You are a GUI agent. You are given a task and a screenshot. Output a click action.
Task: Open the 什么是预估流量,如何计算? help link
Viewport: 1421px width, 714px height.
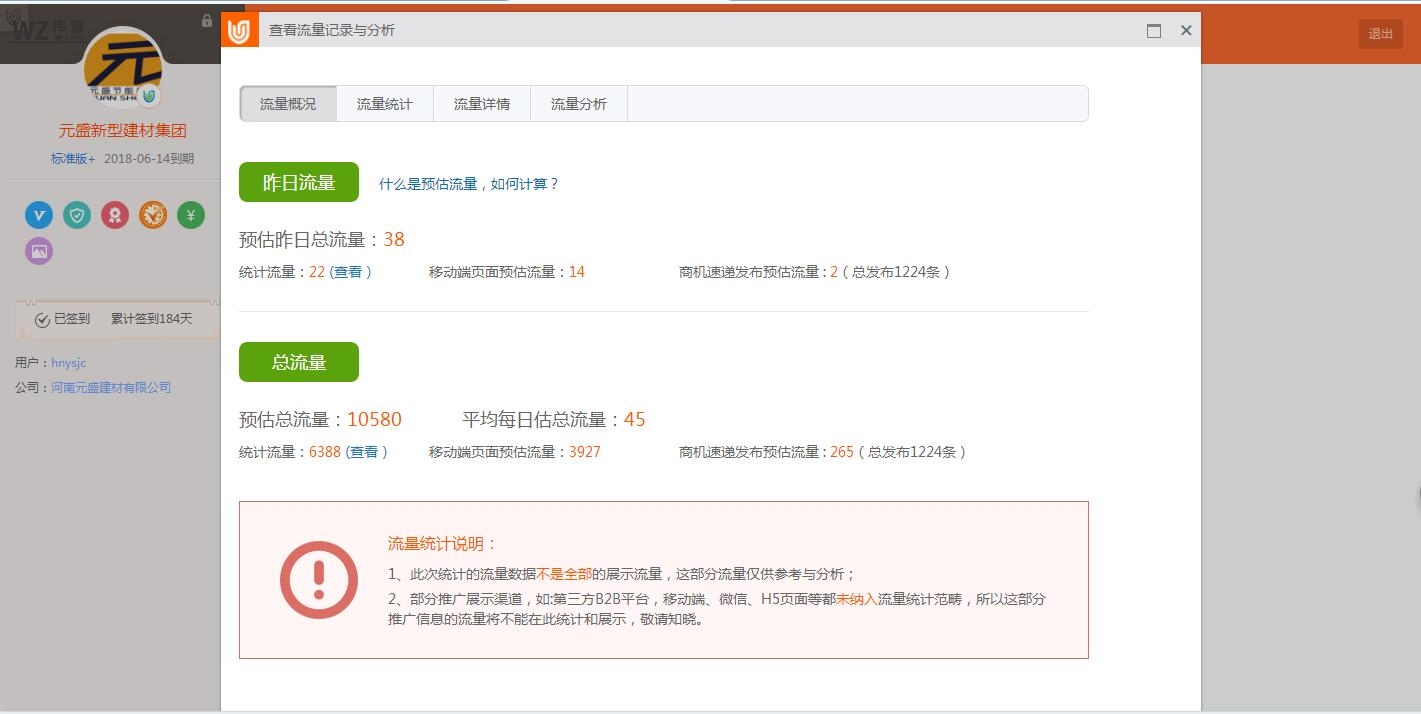(x=468, y=184)
